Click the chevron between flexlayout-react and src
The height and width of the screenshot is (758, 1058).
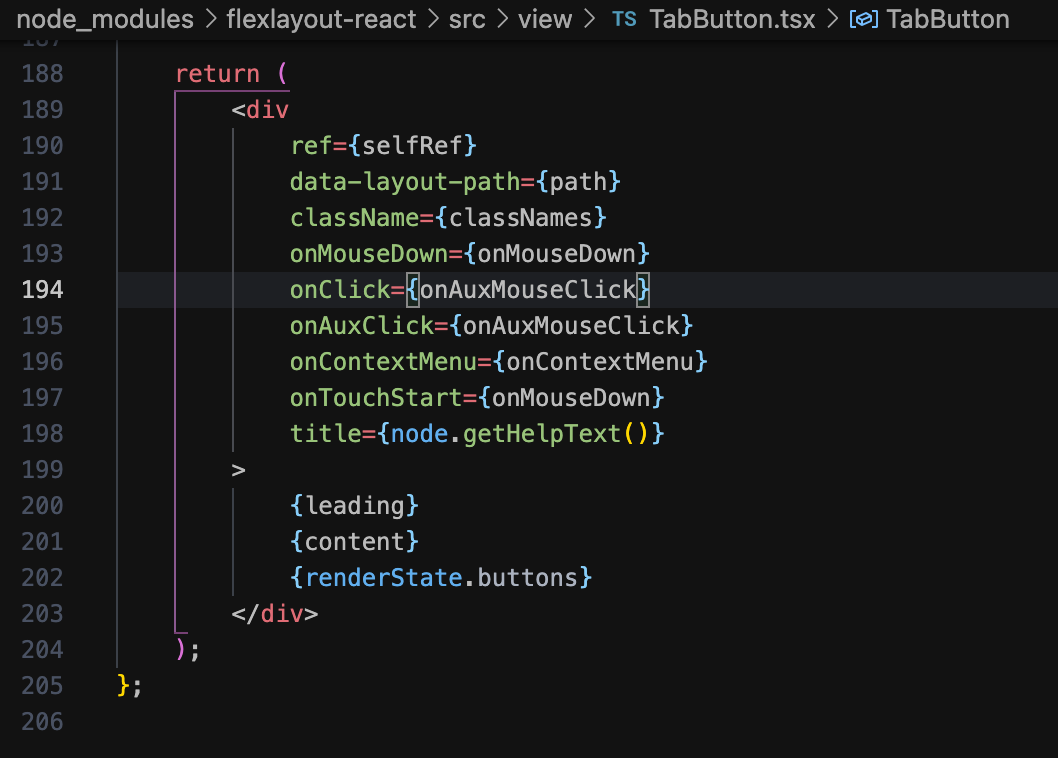433,19
